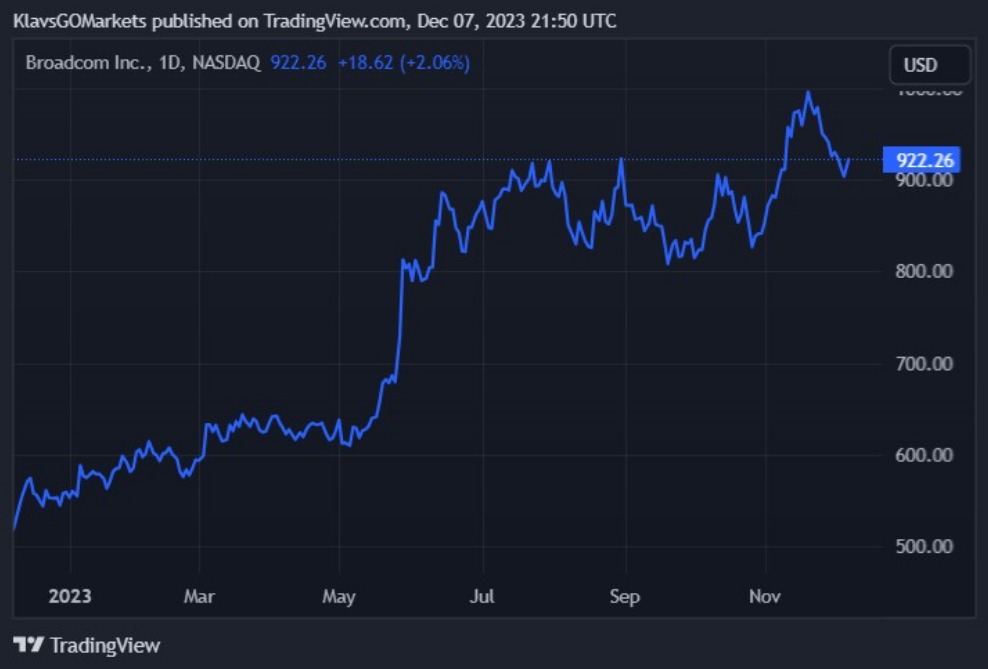Click the NASDAQ exchange label
This screenshot has width=988, height=669.
coord(226,62)
